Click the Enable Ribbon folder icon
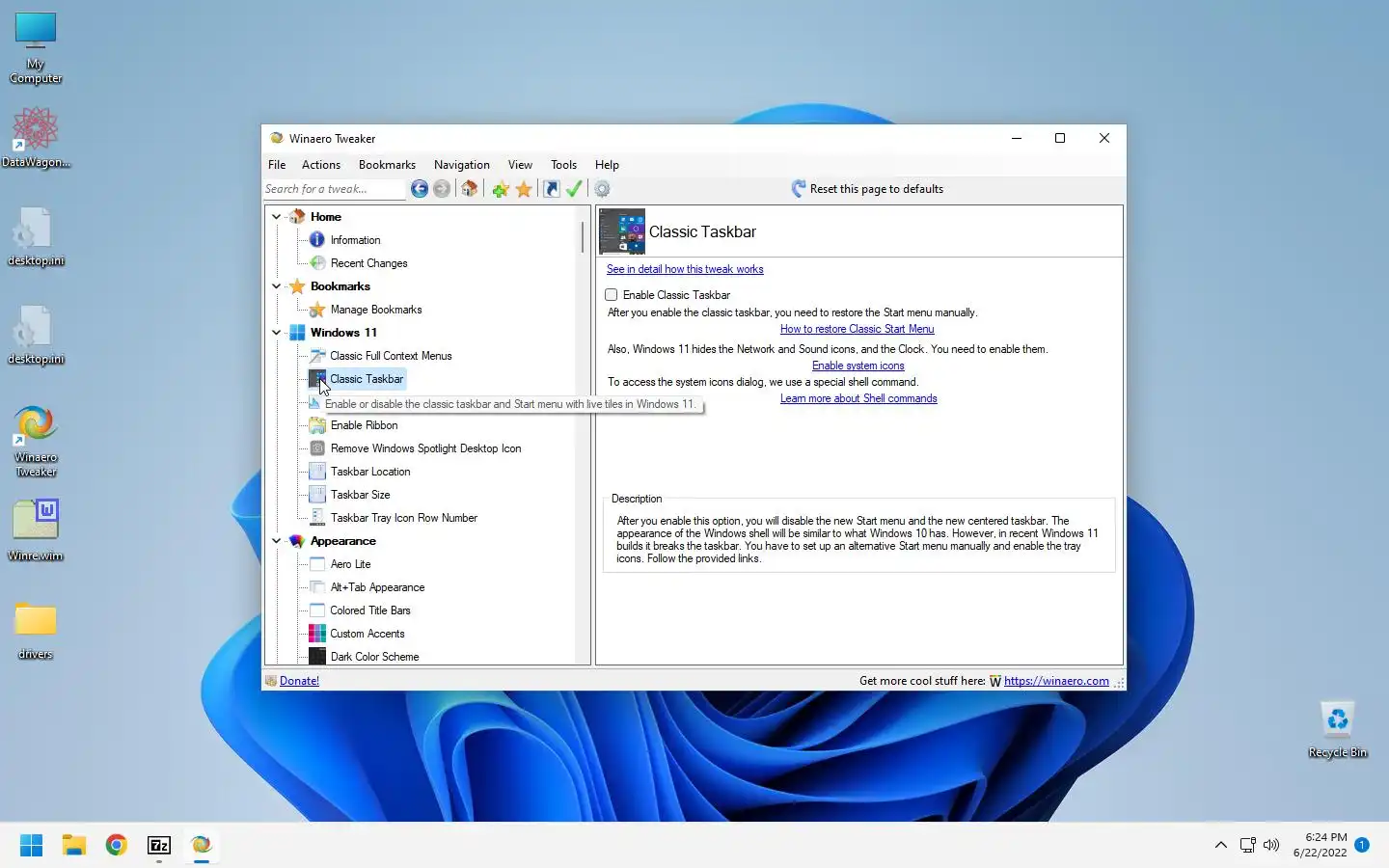The image size is (1389, 868). point(317,425)
